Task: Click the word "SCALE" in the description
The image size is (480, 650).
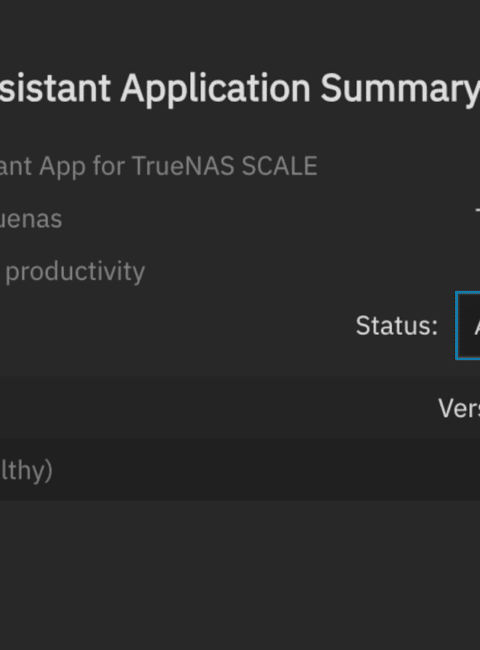Action: coord(279,166)
